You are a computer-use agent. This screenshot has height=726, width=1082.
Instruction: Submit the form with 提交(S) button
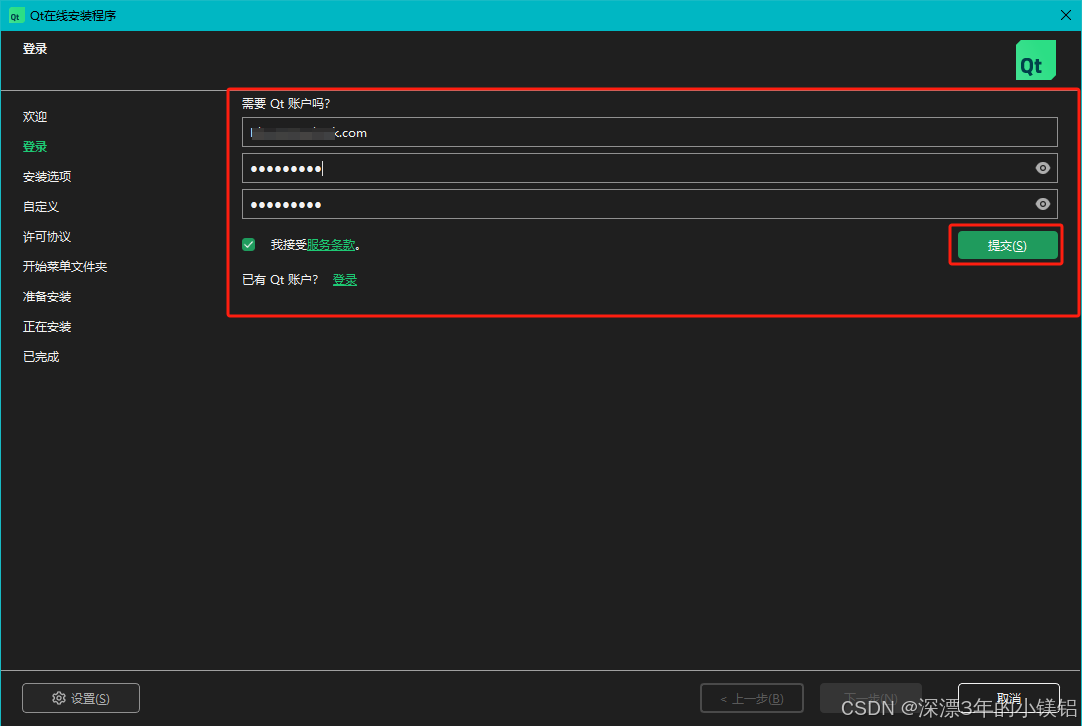coord(1007,245)
